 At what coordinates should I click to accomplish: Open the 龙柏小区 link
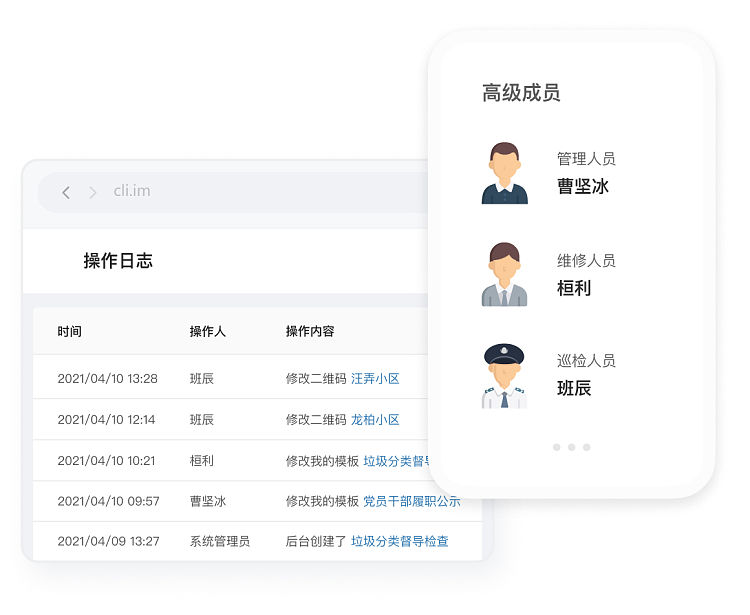pyautogui.click(x=375, y=420)
